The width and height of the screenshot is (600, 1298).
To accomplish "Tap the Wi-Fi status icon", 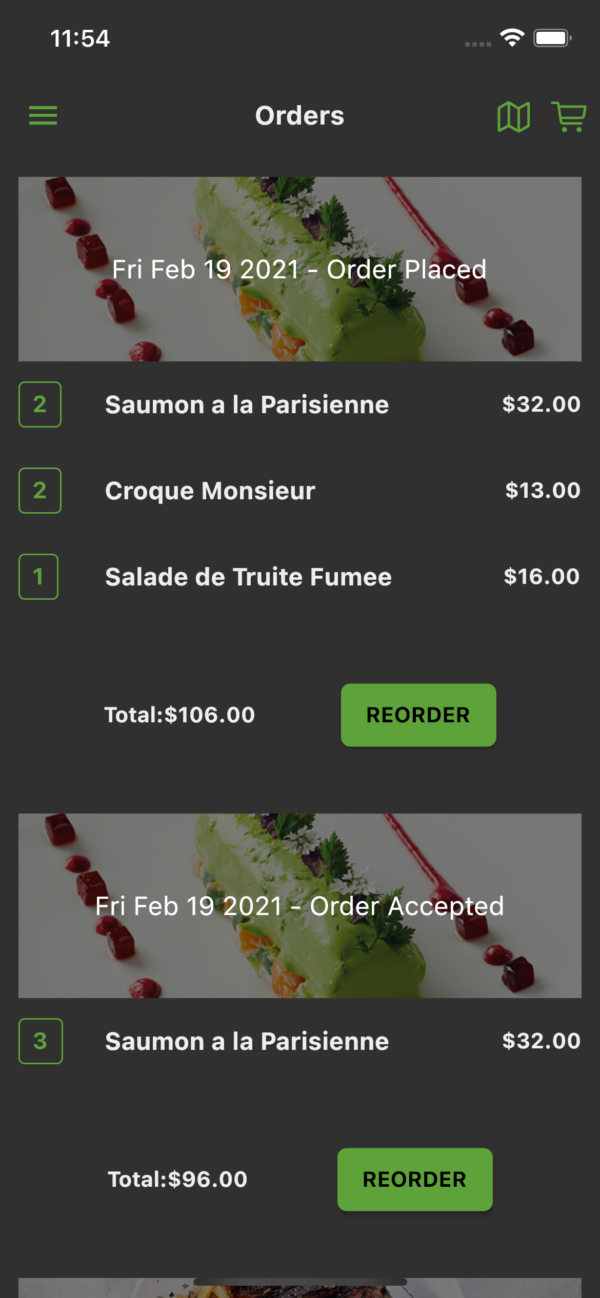I will (514, 38).
